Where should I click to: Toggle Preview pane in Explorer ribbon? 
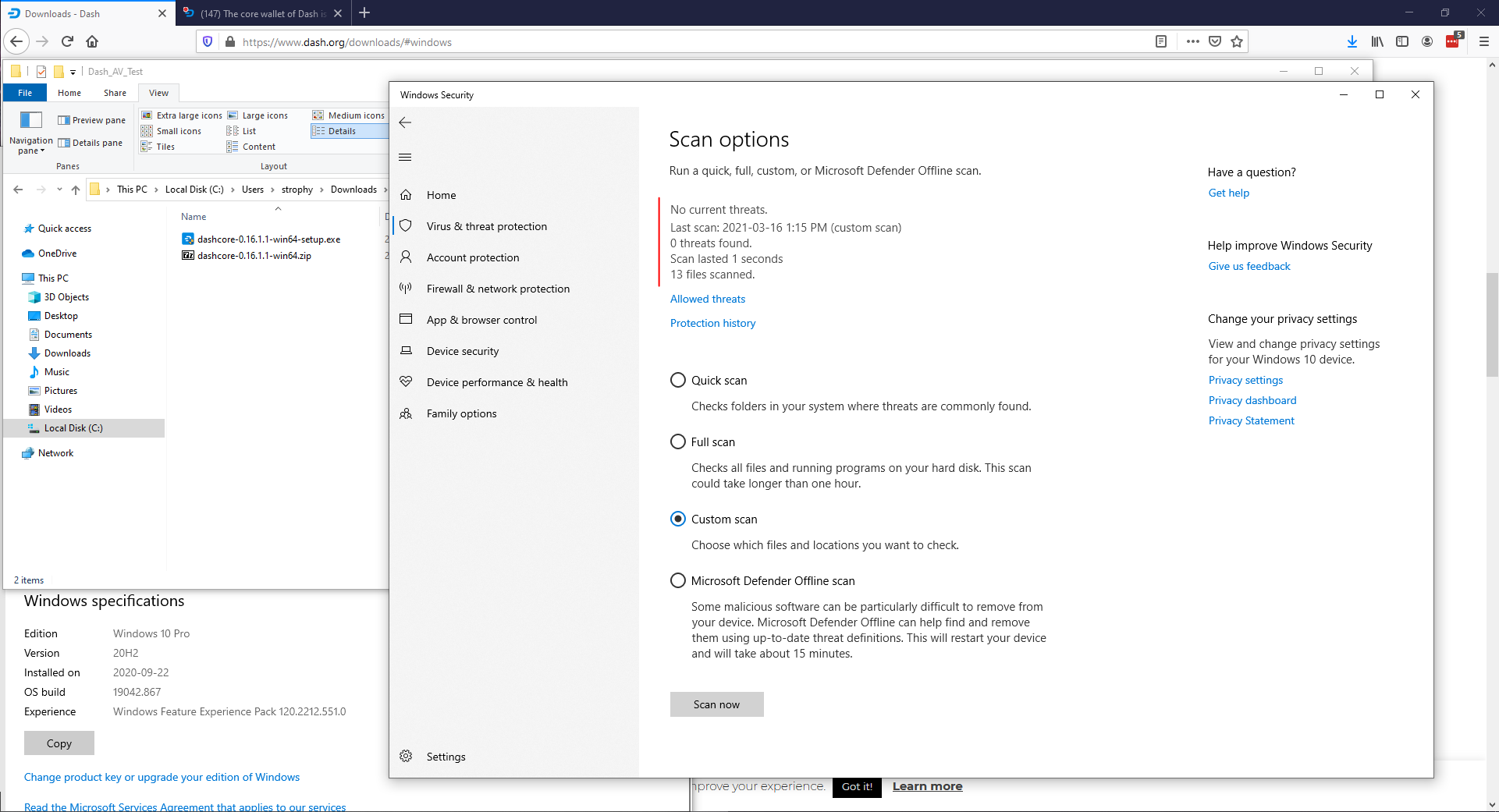(91, 120)
